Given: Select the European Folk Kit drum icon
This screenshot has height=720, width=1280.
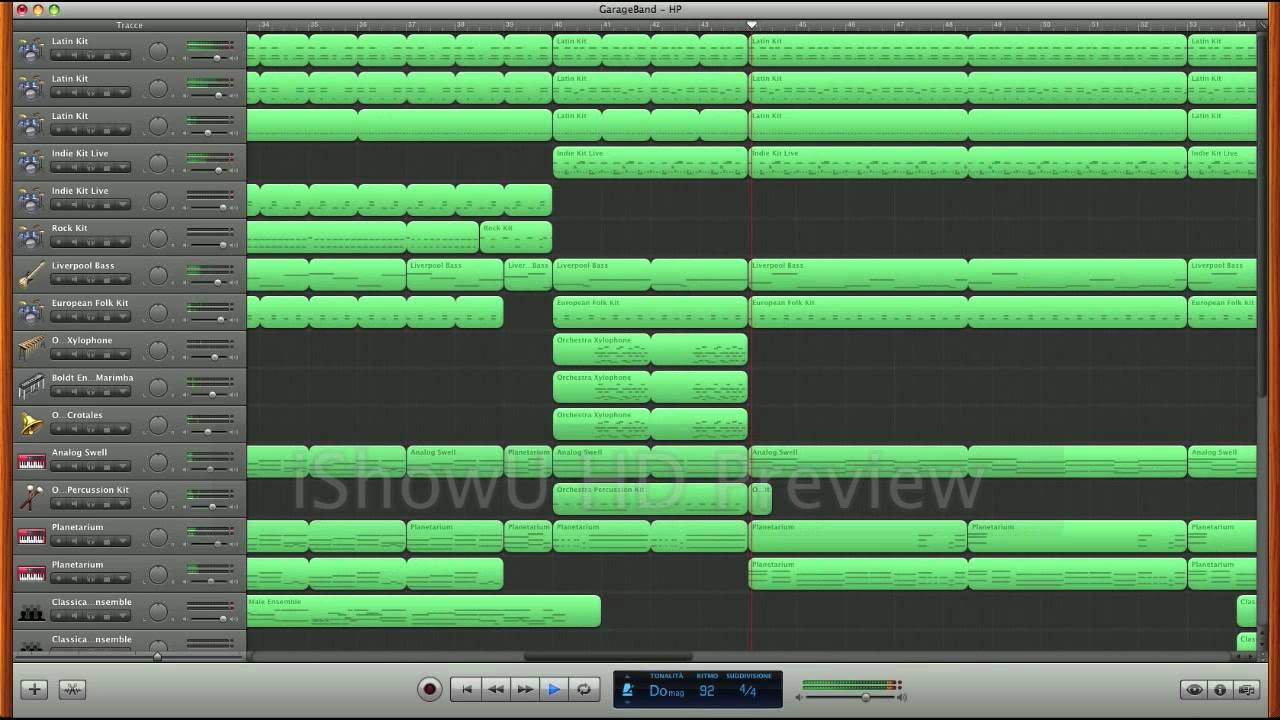Looking at the screenshot, I should pyautogui.click(x=31, y=312).
